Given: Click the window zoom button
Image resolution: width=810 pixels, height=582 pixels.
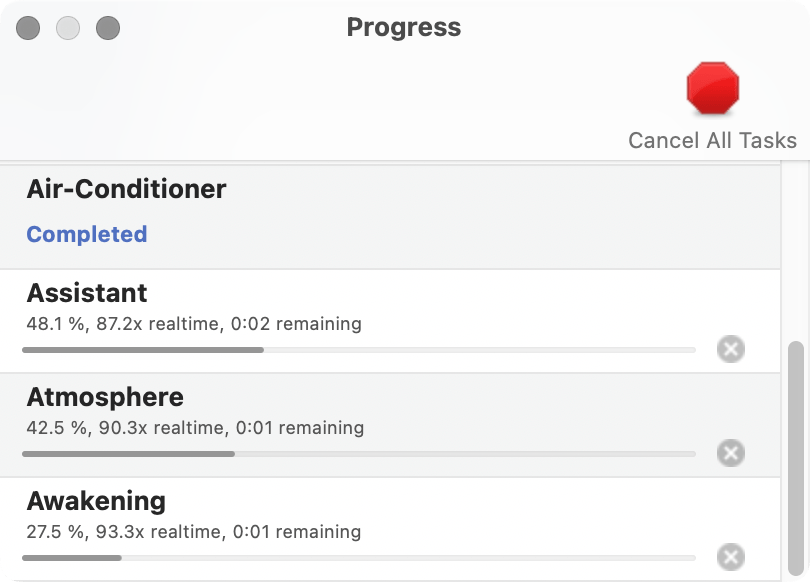Looking at the screenshot, I should 108,28.
